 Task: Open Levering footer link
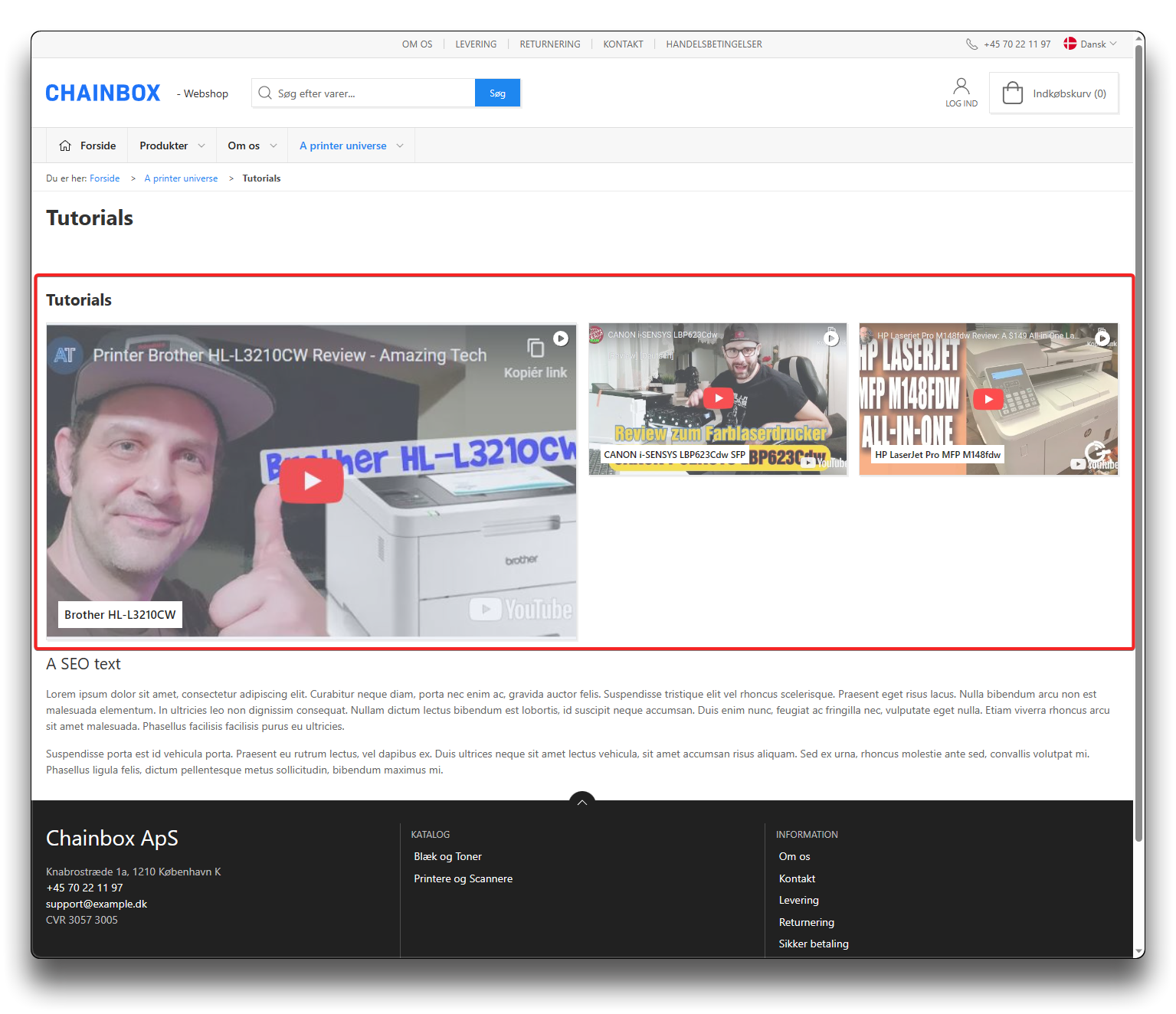(799, 900)
